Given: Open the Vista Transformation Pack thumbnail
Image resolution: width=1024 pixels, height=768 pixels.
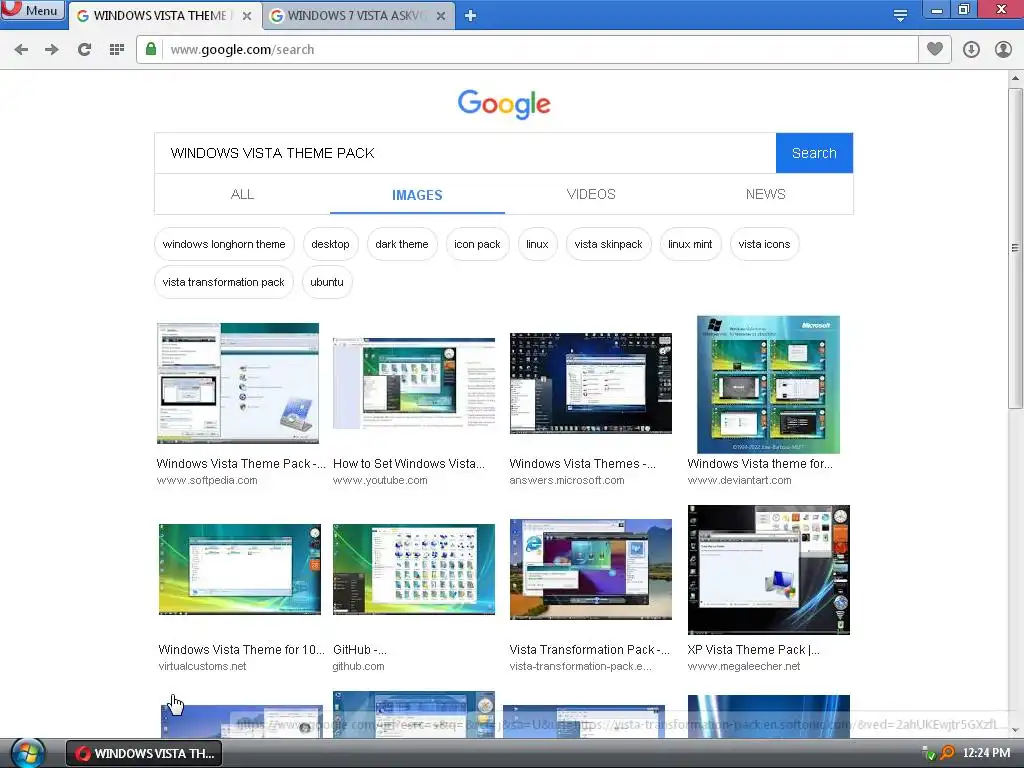Looking at the screenshot, I should (x=591, y=569).
